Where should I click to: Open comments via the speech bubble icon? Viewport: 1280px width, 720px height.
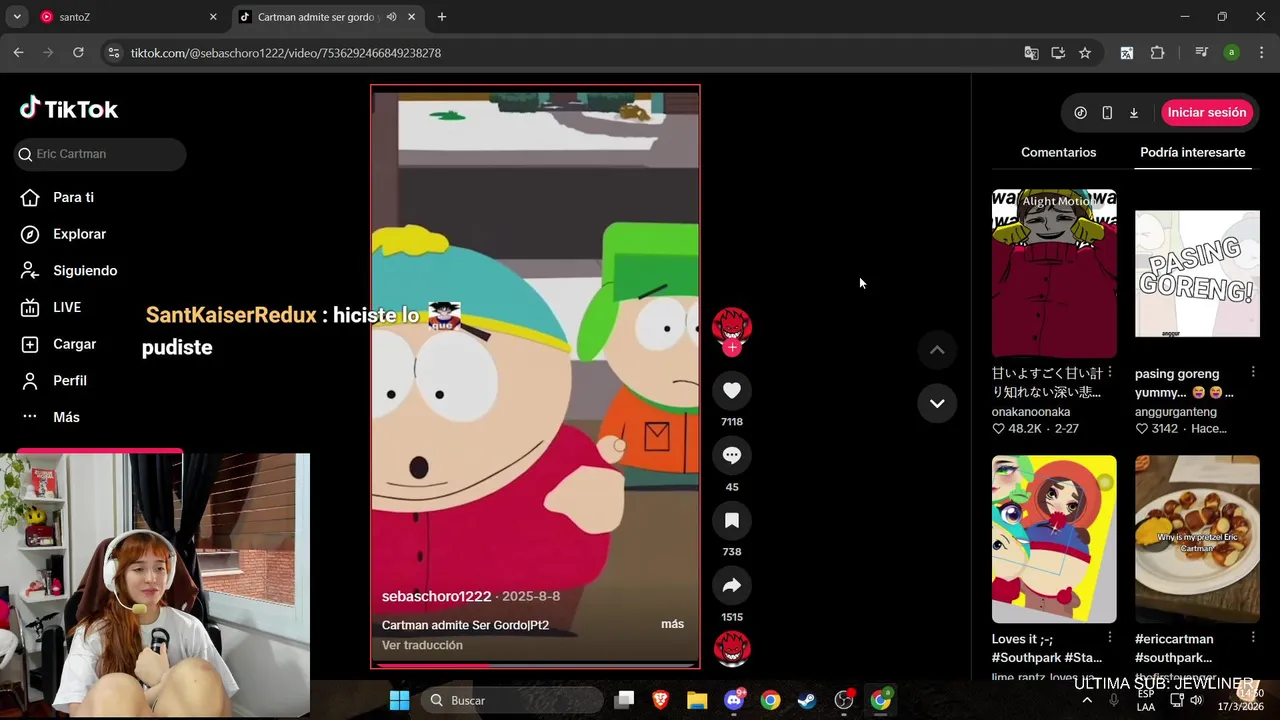[732, 455]
